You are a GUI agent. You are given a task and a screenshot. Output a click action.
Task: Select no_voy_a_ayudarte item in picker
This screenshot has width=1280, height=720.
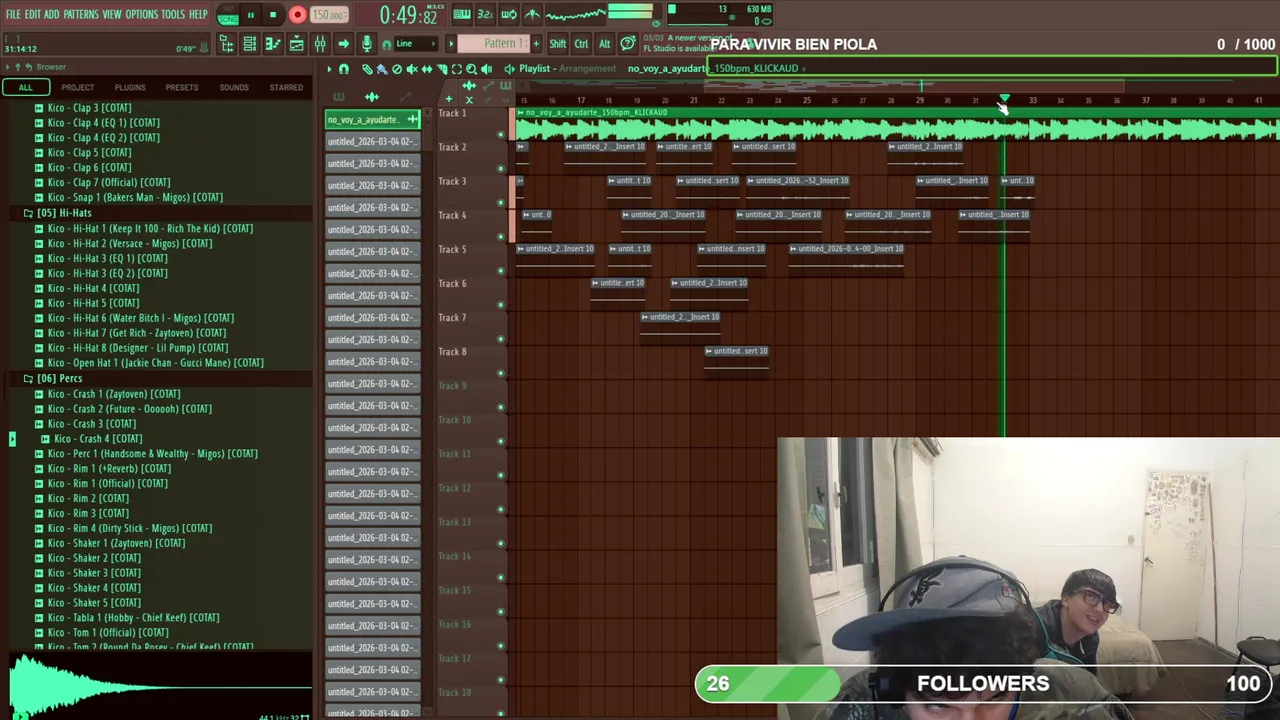pos(372,120)
